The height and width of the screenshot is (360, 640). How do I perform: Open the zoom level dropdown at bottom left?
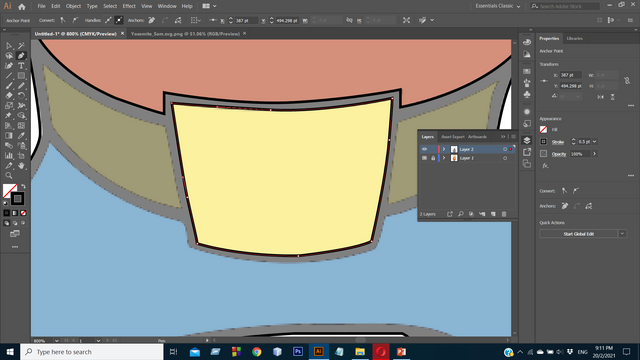(x=56, y=340)
